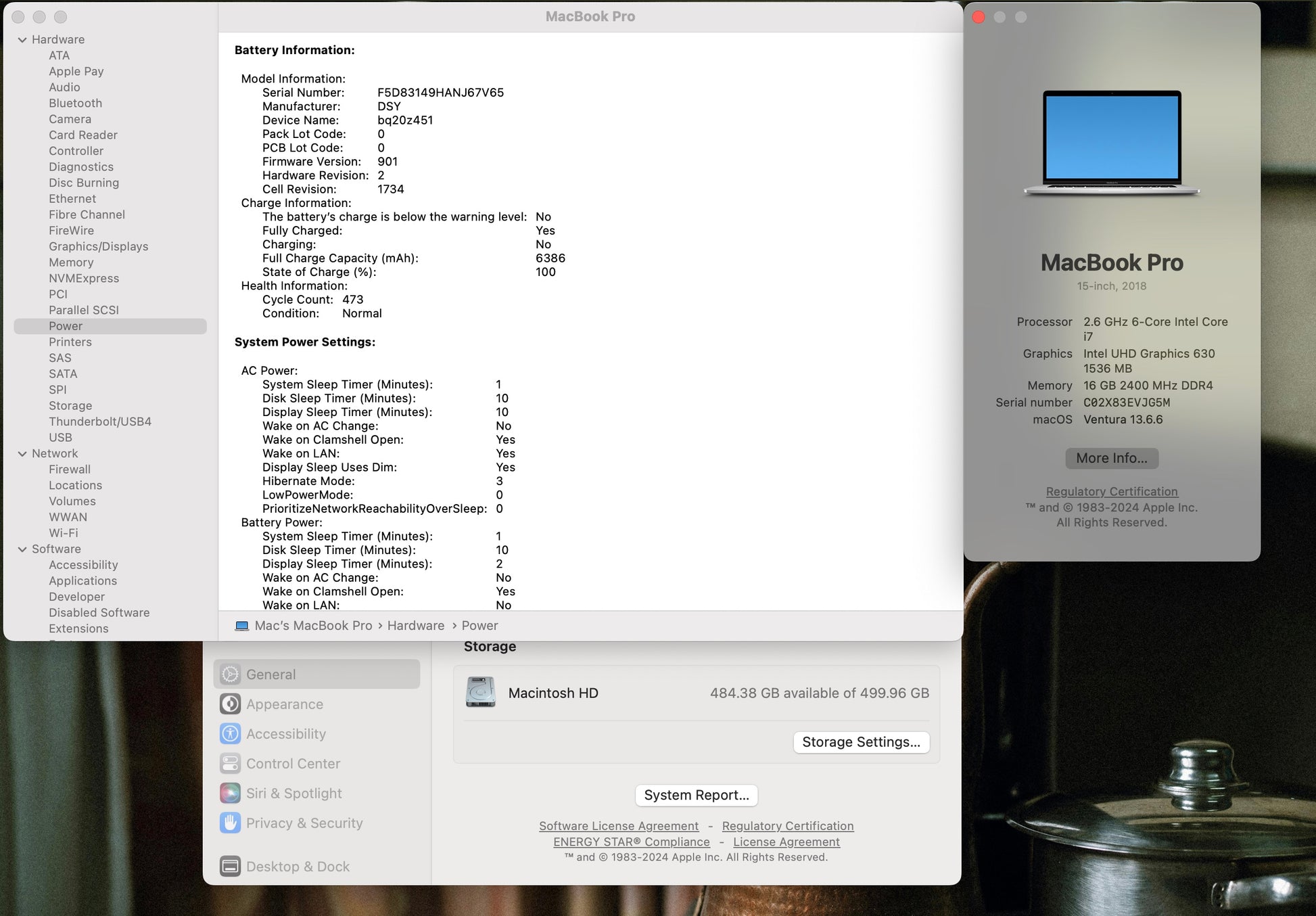Open Storage Settings
Image resolution: width=1316 pixels, height=916 pixels.
point(861,742)
